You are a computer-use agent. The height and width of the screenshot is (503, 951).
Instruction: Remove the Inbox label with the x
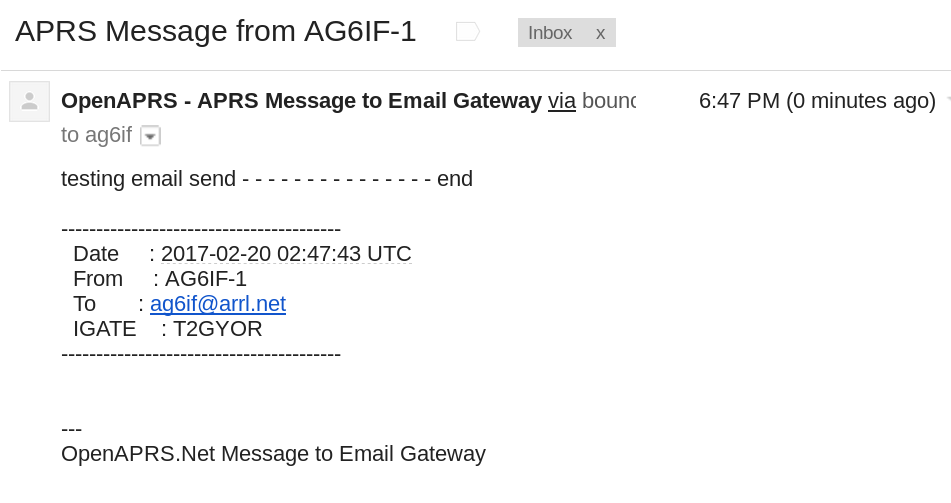point(600,33)
